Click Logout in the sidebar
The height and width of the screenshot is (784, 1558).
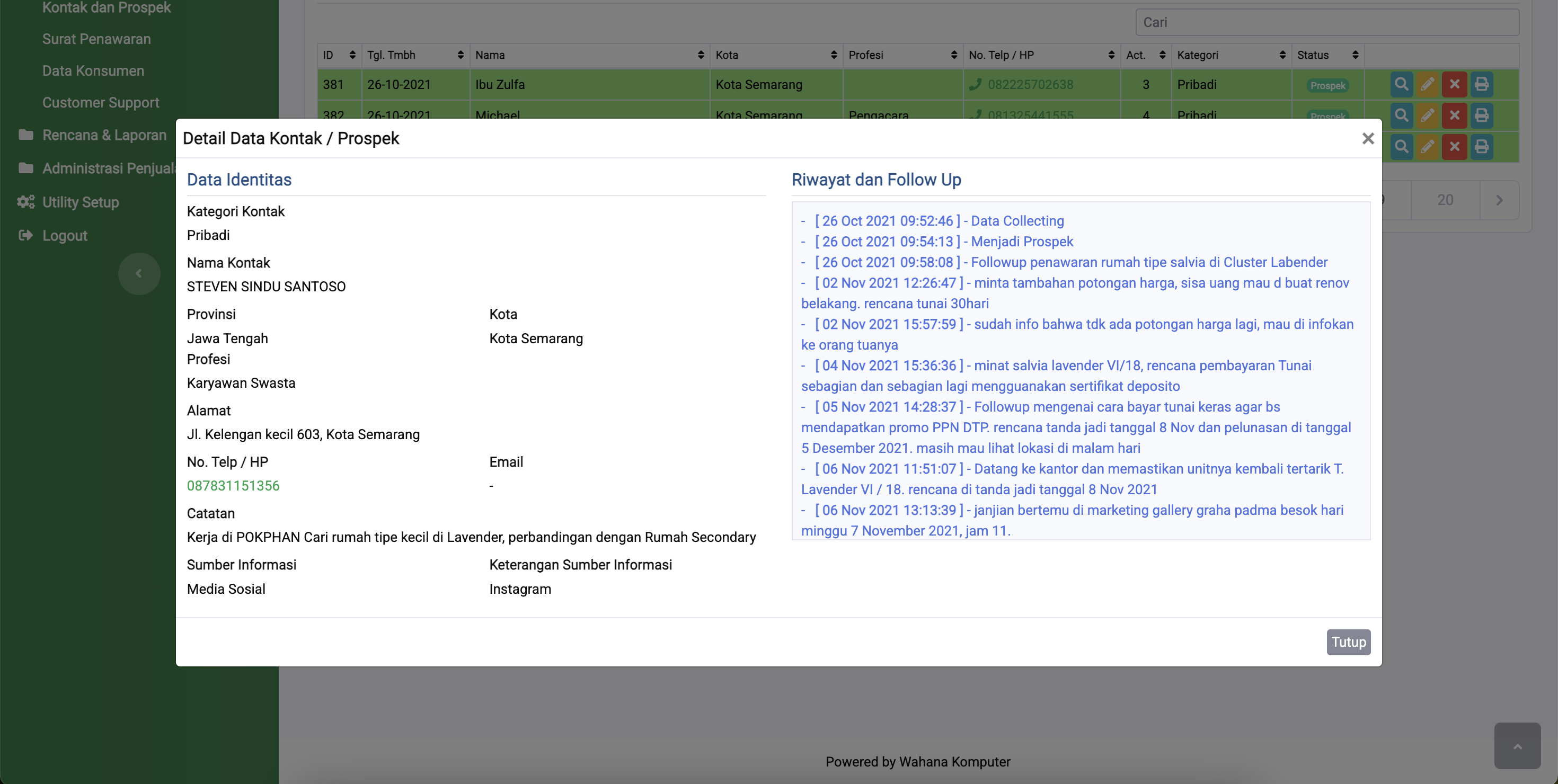click(65, 236)
